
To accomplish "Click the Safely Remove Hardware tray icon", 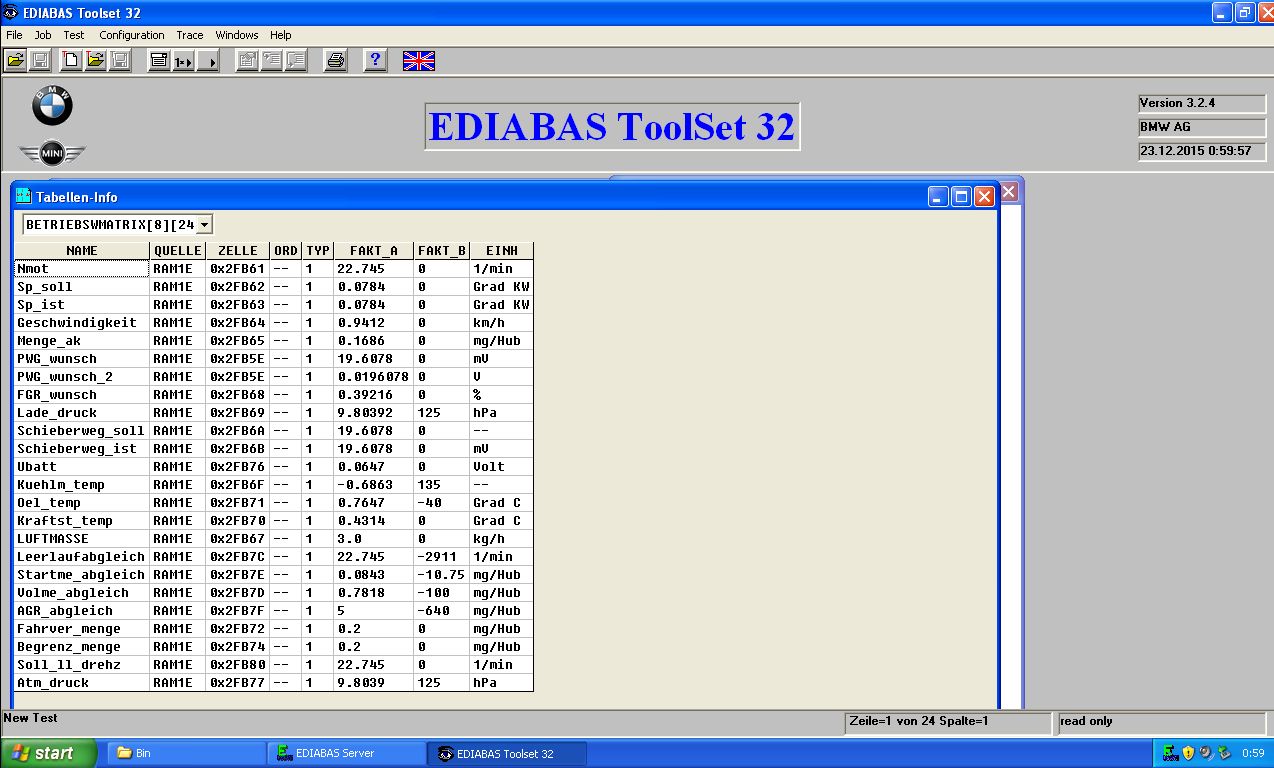I will point(1224,753).
